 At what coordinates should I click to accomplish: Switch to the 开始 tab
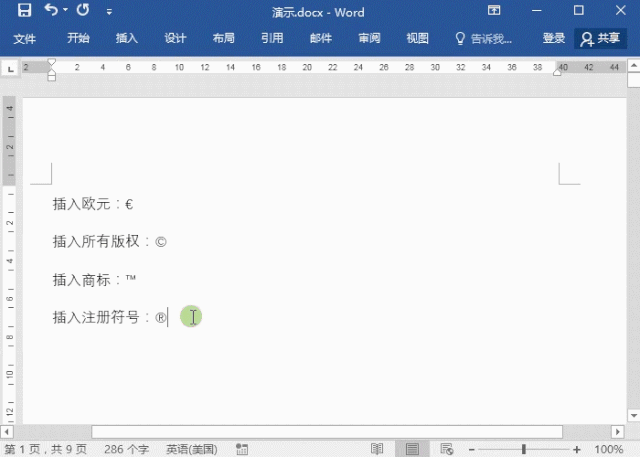[78, 38]
